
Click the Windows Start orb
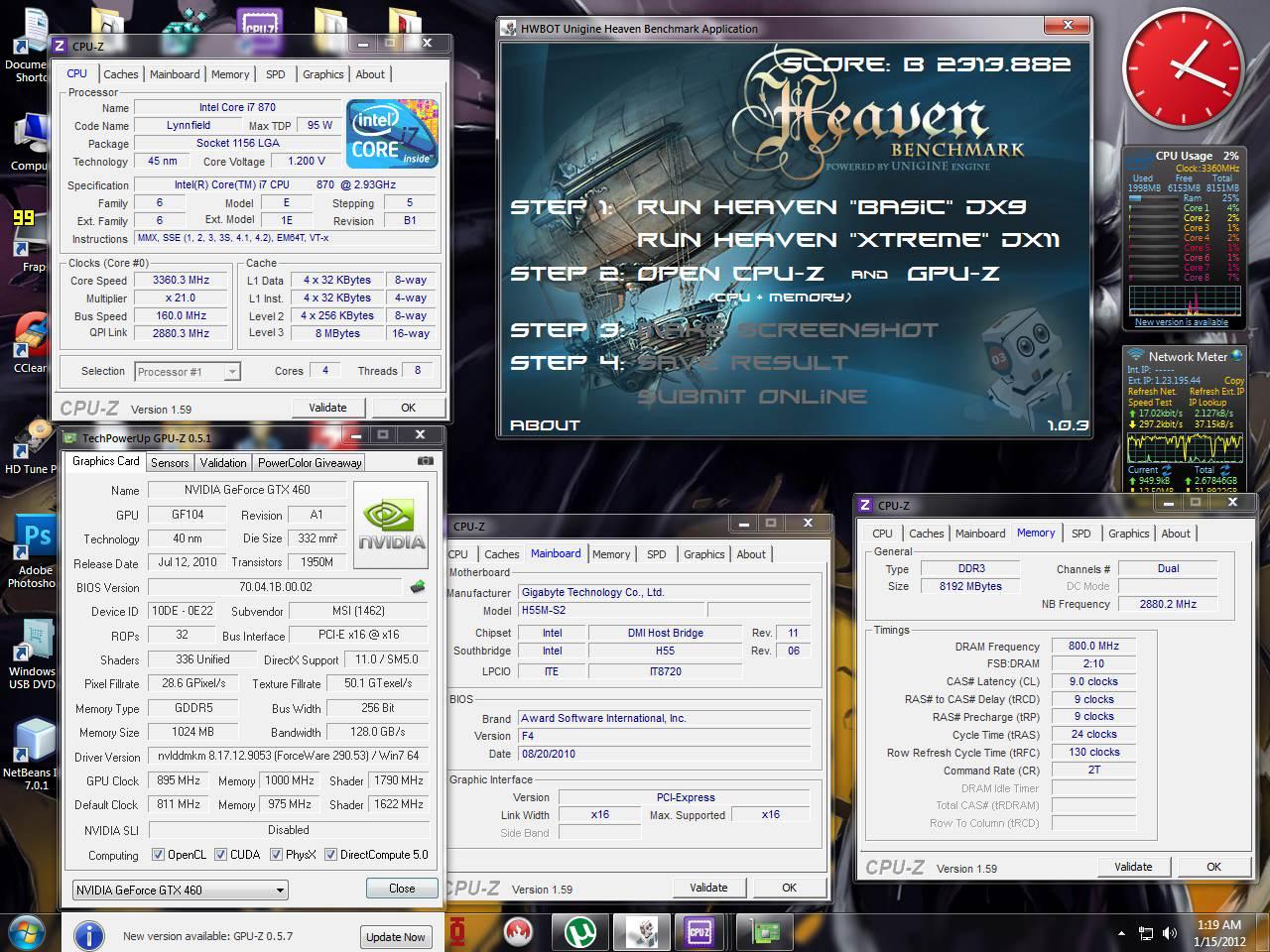[28, 933]
